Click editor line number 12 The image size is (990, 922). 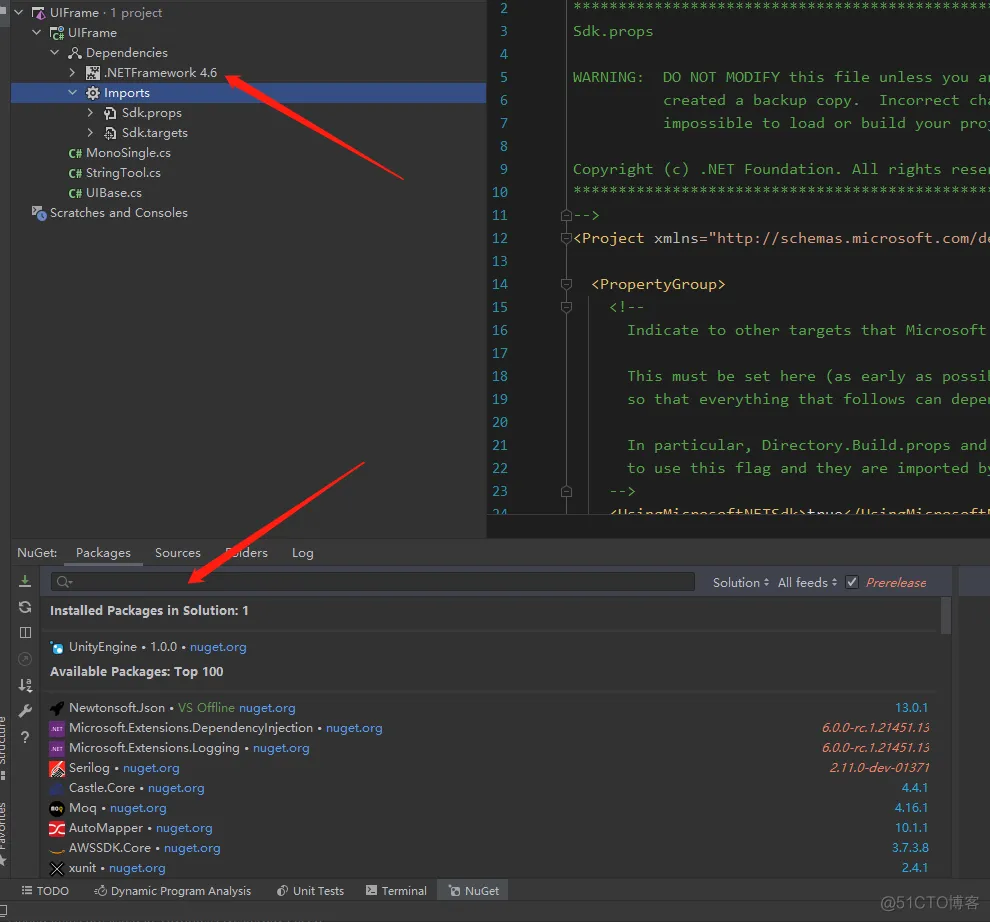[x=500, y=238]
